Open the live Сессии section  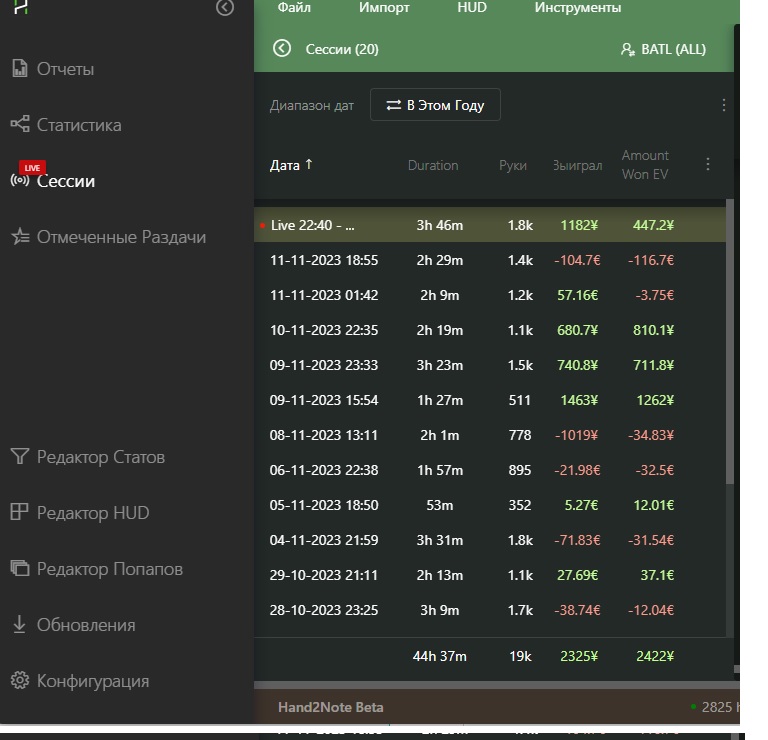(53, 181)
